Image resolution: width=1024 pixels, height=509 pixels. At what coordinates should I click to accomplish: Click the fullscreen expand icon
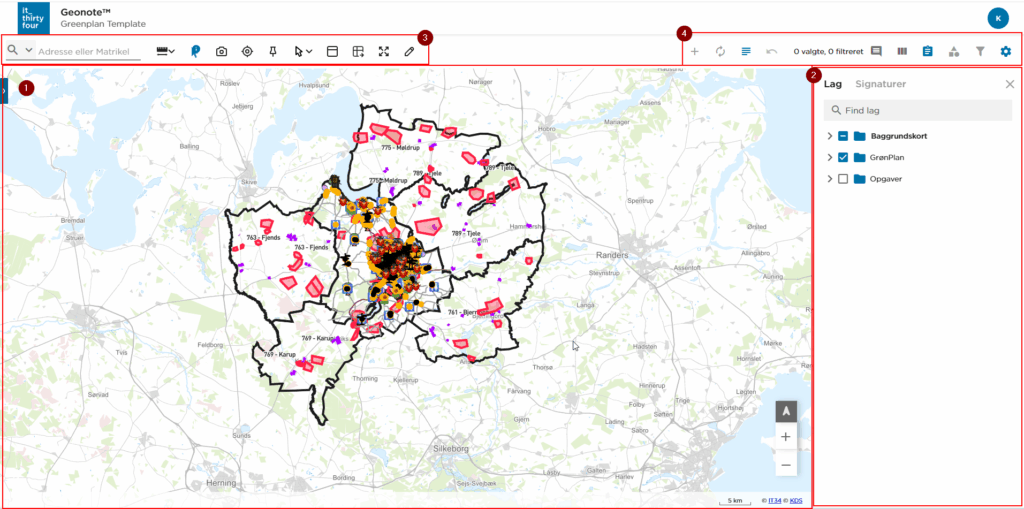tap(384, 51)
